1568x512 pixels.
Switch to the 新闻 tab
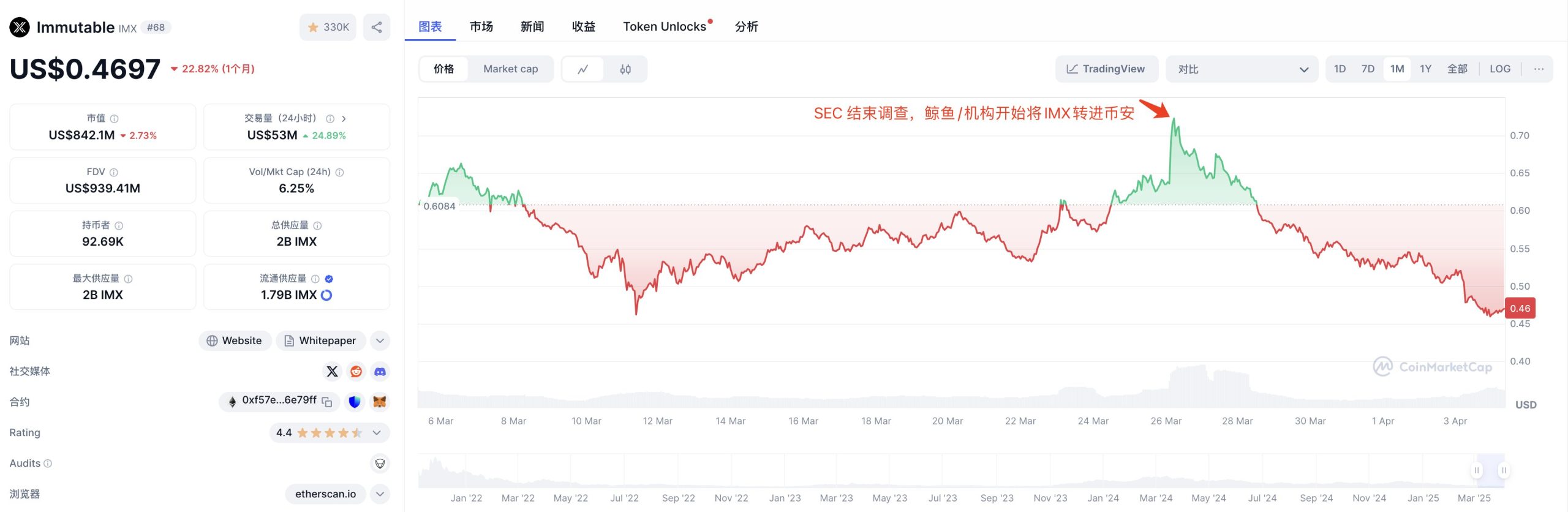click(x=532, y=26)
